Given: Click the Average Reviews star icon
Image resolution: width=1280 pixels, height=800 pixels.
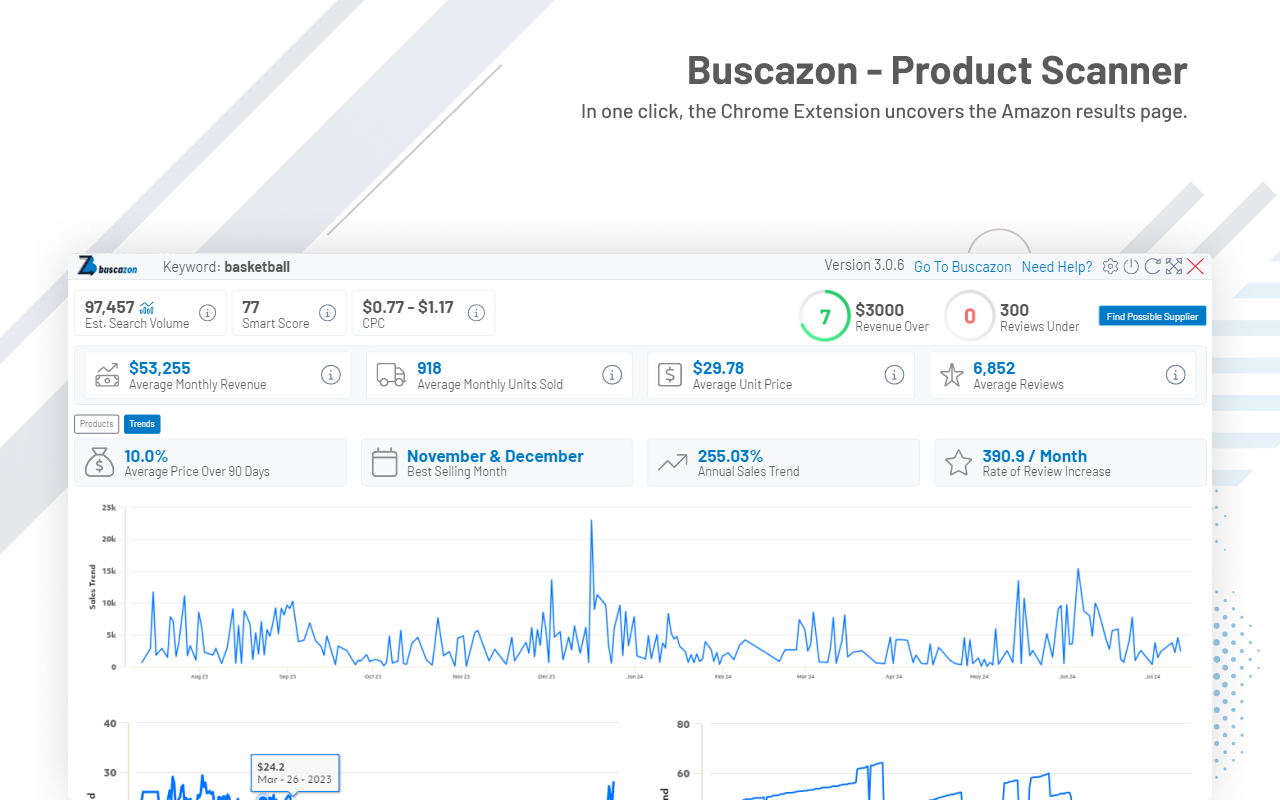Looking at the screenshot, I should [x=952, y=375].
